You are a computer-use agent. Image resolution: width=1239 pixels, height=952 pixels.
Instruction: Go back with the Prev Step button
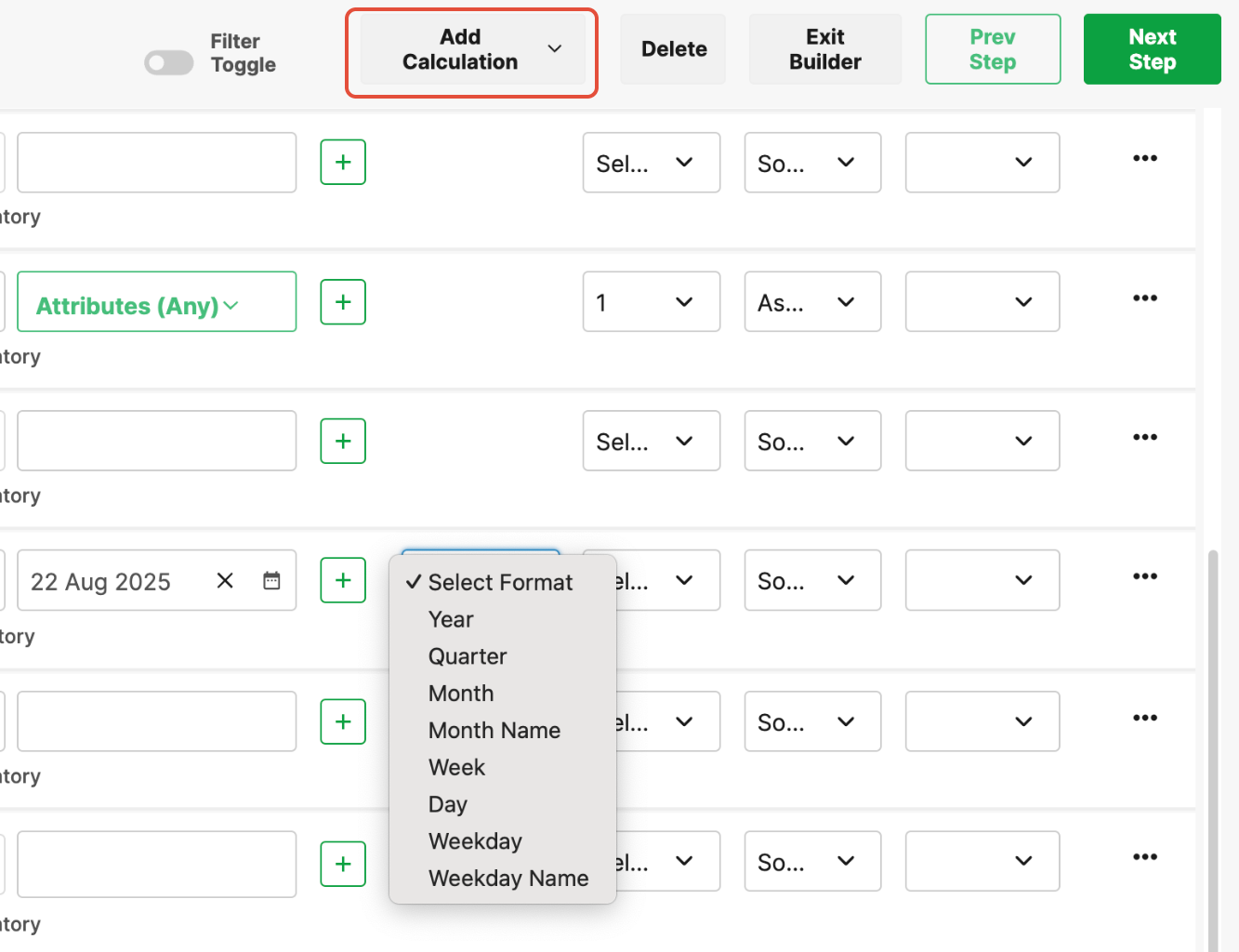click(992, 50)
